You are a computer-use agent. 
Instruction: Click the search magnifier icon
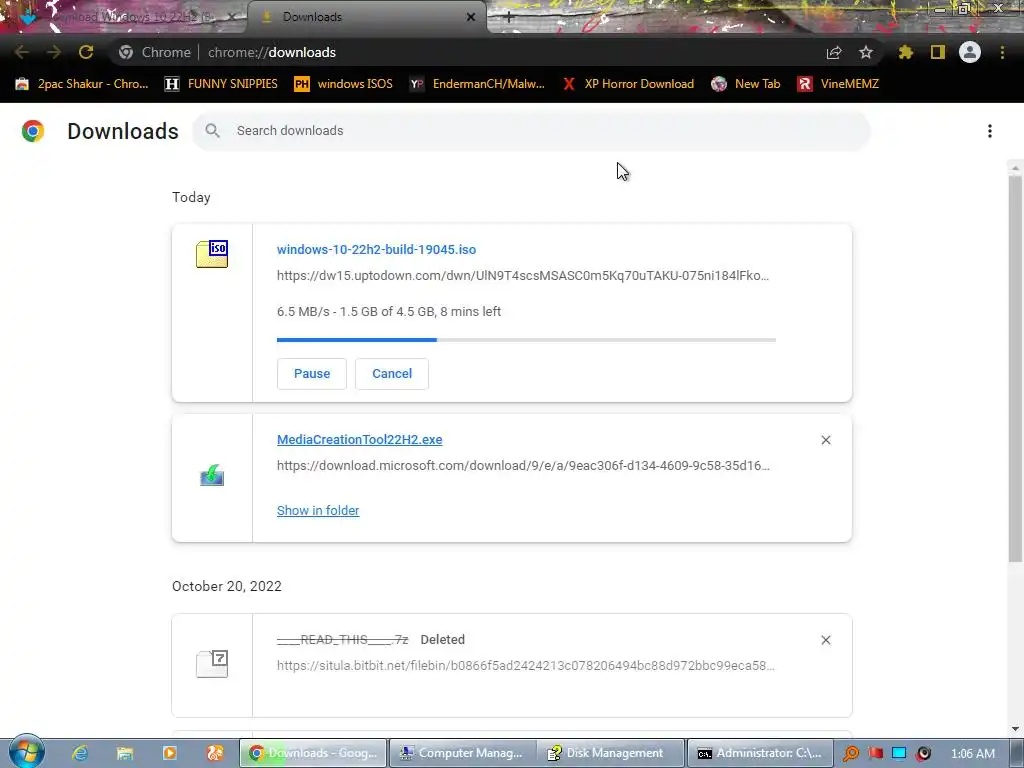212,131
